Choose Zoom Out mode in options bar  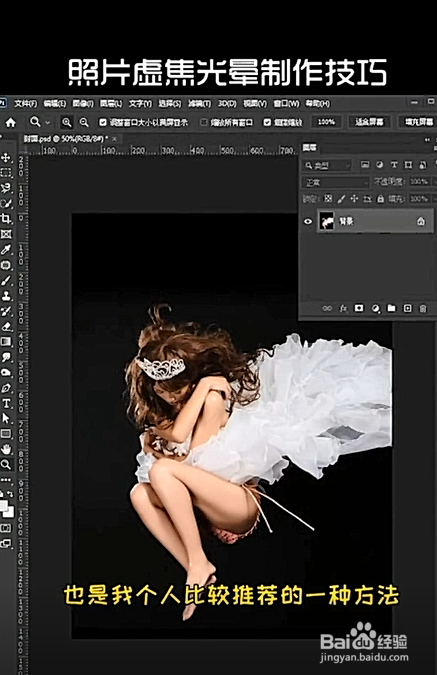click(84, 123)
